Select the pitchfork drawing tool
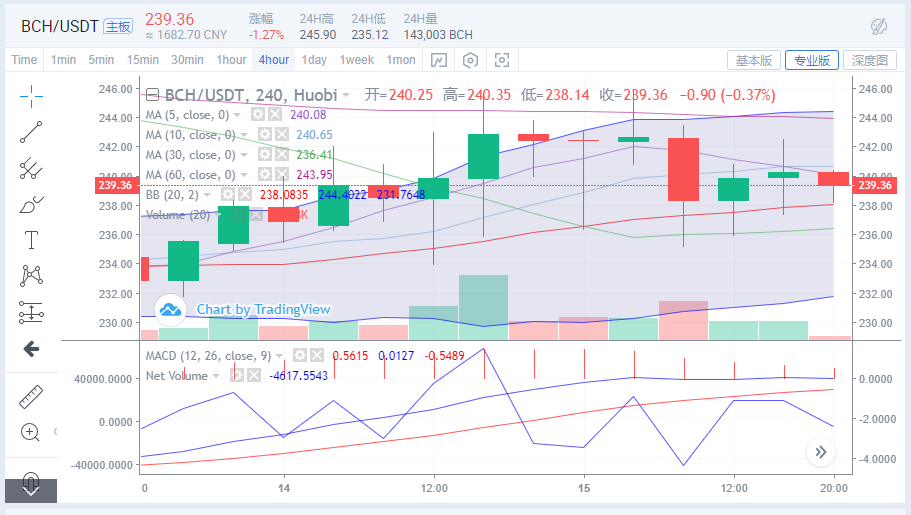Screen dimensions: 911x515 (x=31, y=169)
